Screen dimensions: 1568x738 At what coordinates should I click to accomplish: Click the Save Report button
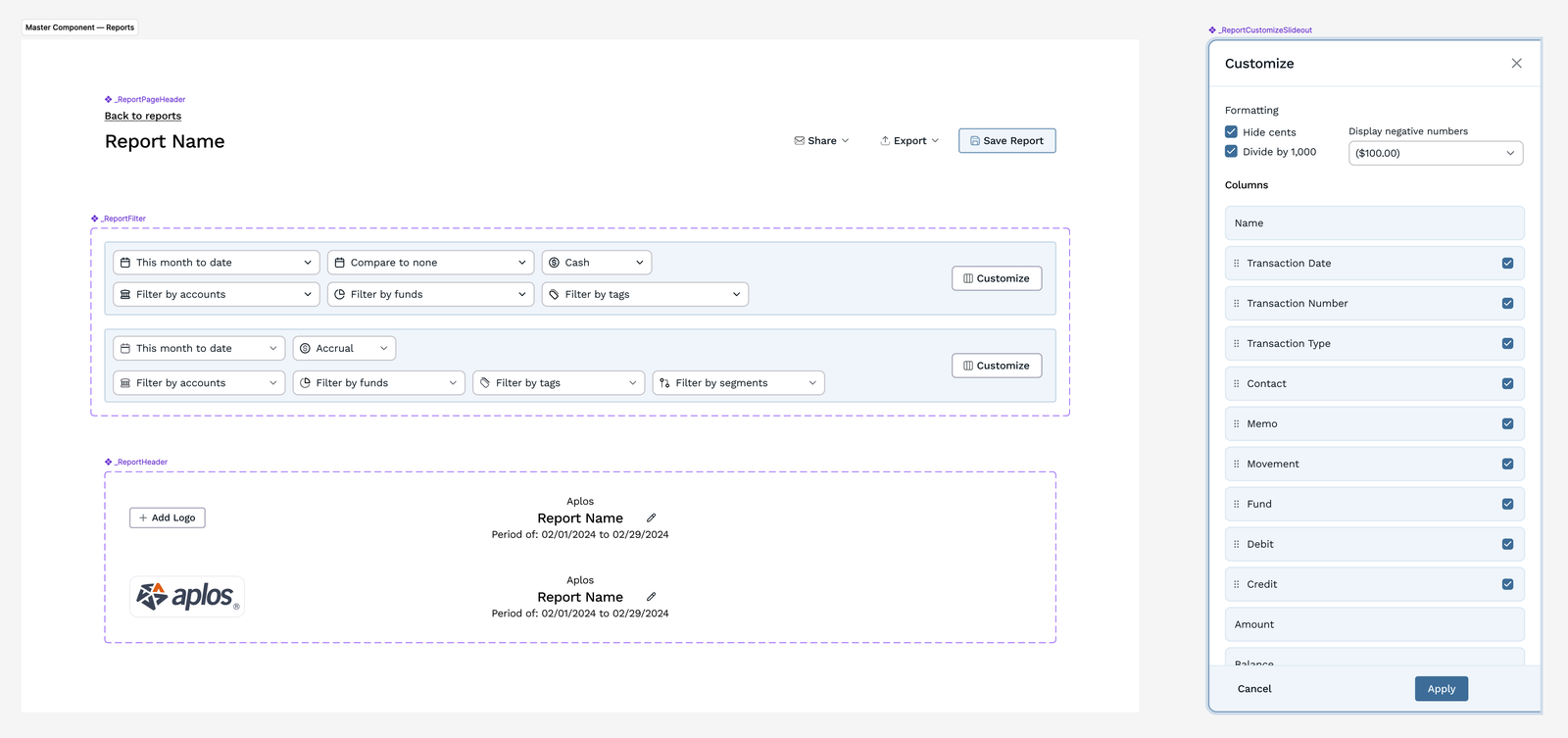click(1006, 141)
